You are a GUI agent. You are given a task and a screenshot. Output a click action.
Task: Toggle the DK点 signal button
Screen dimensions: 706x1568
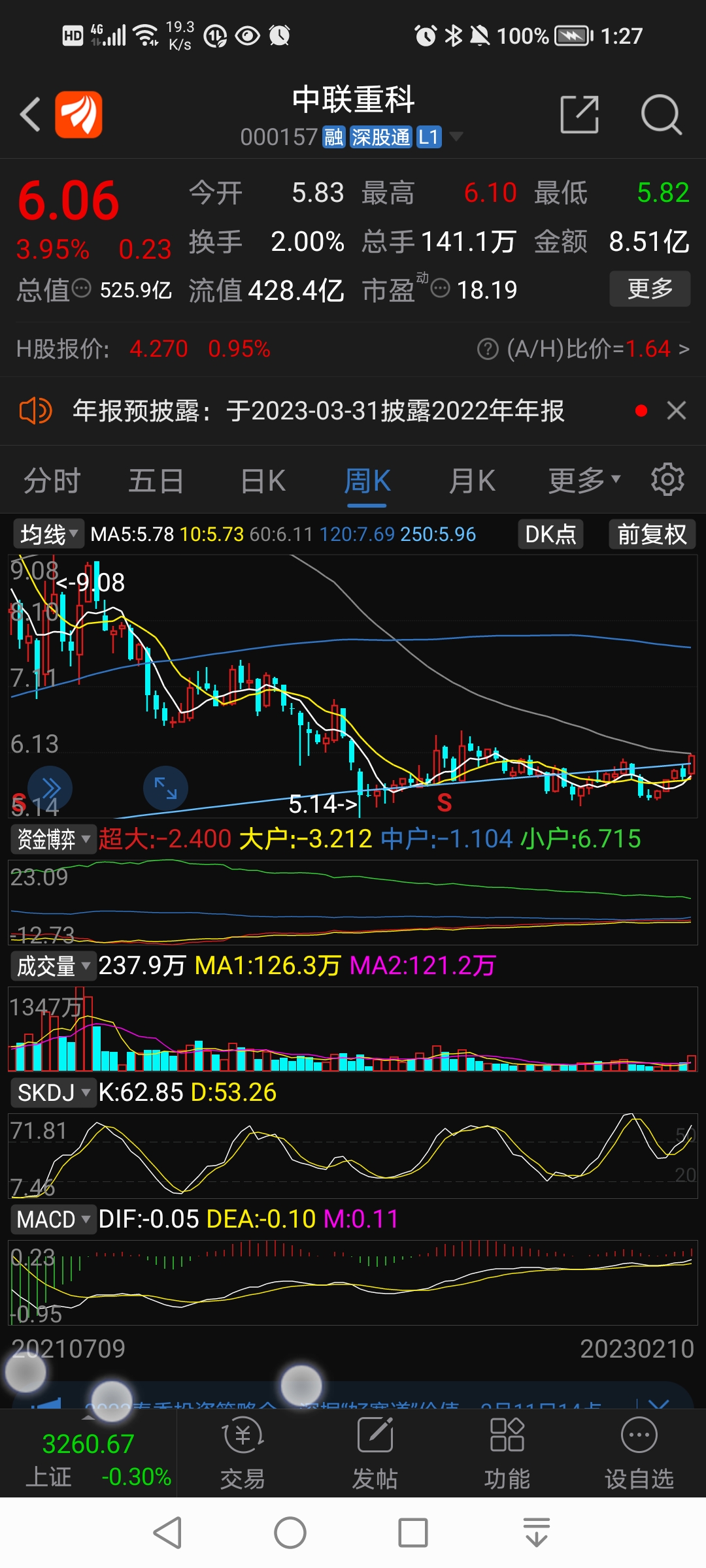click(550, 534)
